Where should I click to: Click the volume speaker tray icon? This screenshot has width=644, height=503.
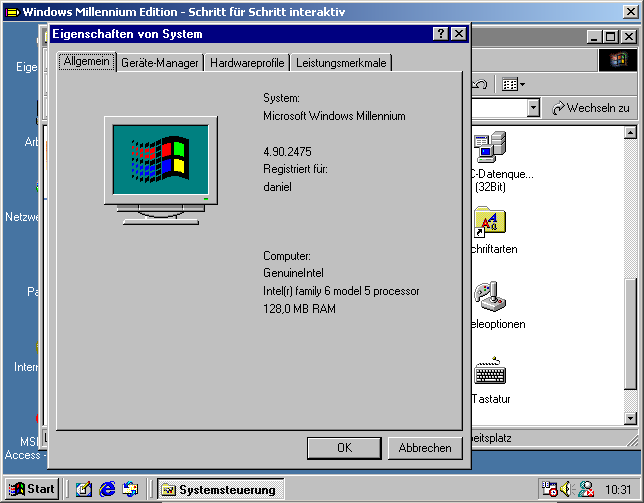[x=567, y=489]
